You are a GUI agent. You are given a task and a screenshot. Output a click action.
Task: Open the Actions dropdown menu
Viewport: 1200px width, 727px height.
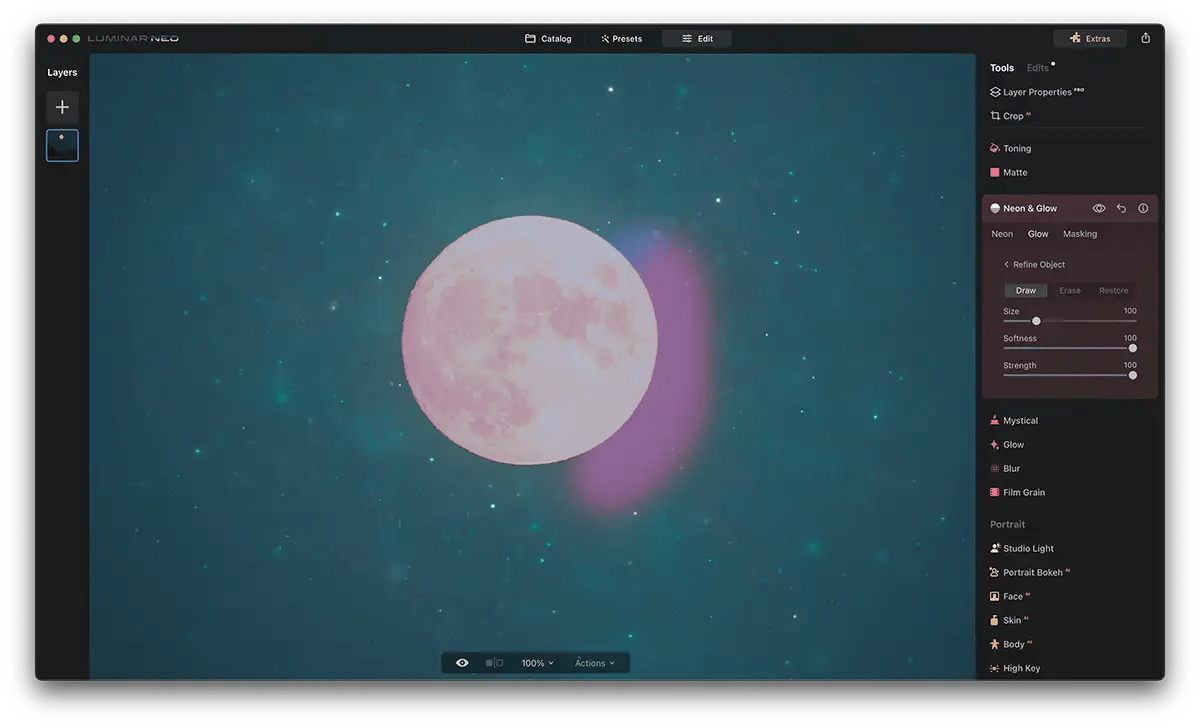(595, 663)
